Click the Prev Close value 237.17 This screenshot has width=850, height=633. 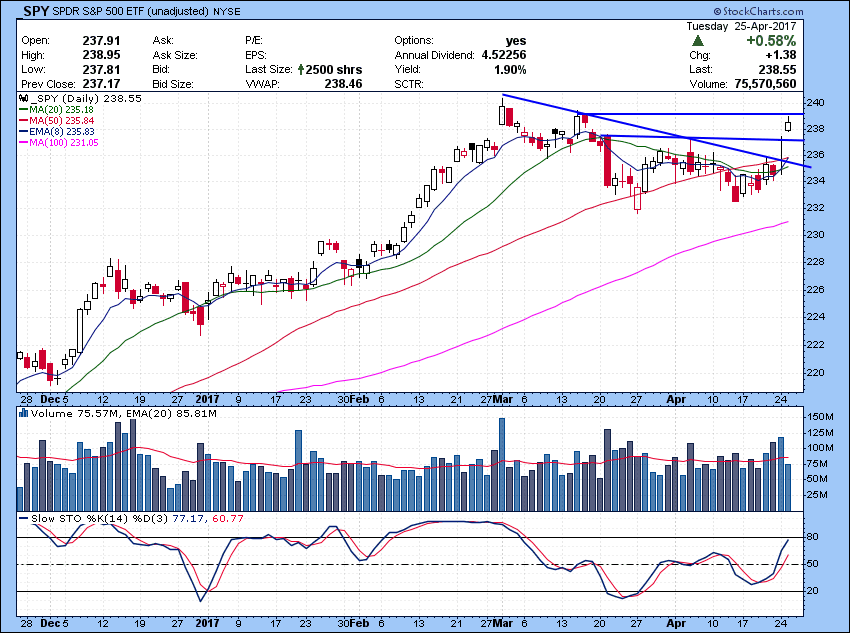[x=101, y=84]
